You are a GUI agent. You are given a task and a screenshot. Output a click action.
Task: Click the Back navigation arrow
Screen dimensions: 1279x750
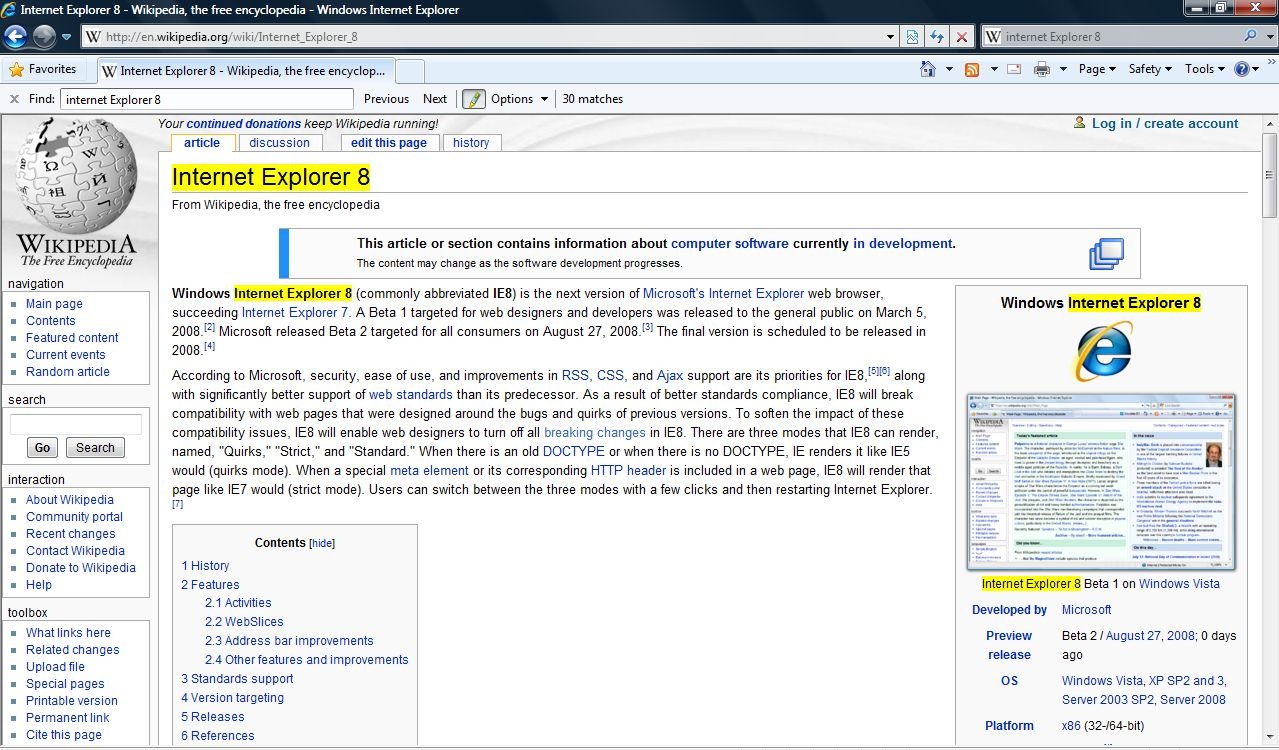pyautogui.click(x=15, y=37)
